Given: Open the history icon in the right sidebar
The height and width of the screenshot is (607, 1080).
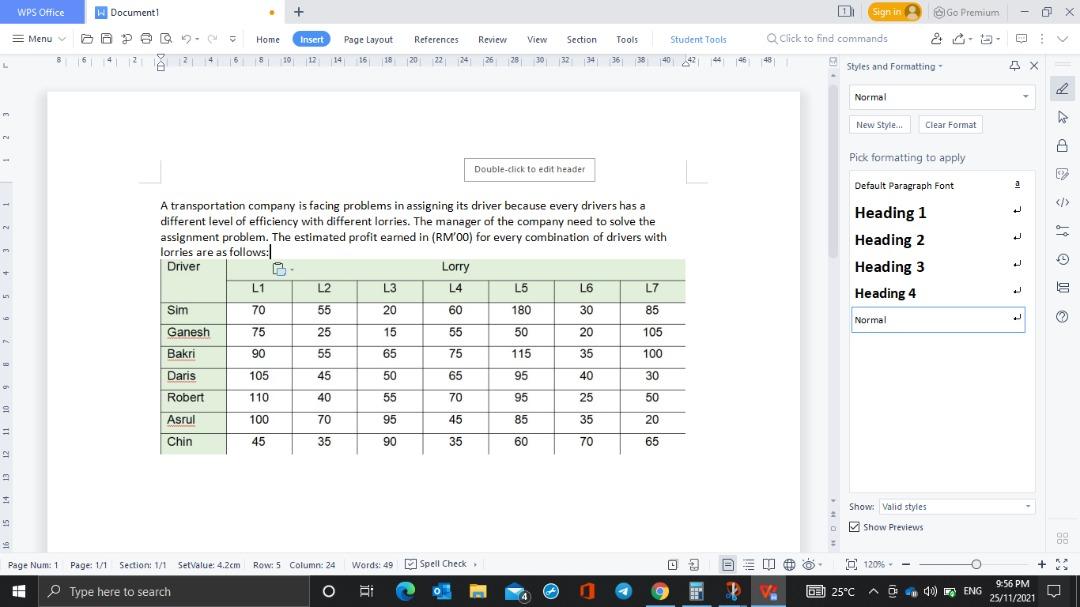Looking at the screenshot, I should click(1062, 258).
